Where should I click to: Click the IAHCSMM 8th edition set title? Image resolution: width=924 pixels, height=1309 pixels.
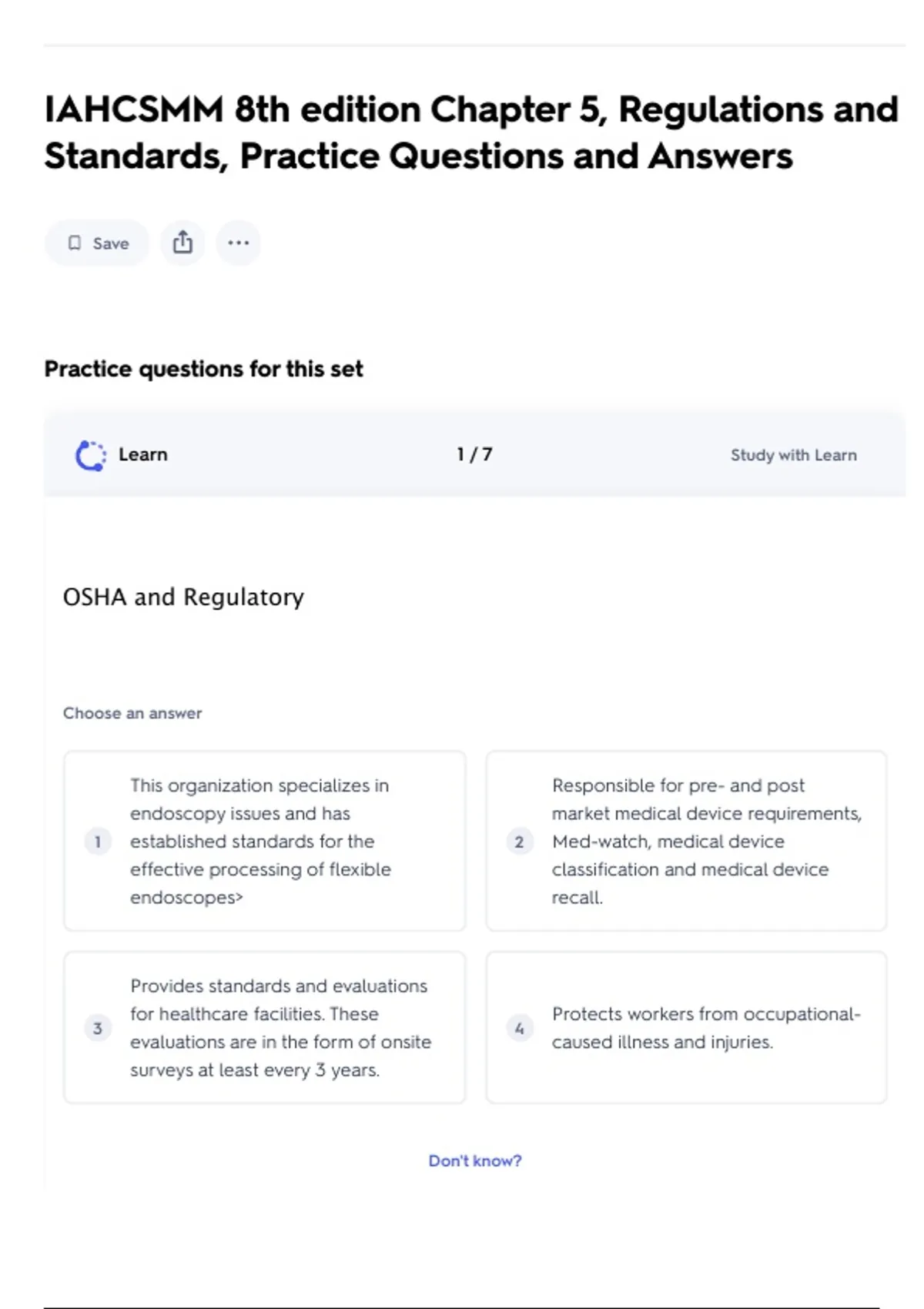pyautogui.click(x=471, y=132)
